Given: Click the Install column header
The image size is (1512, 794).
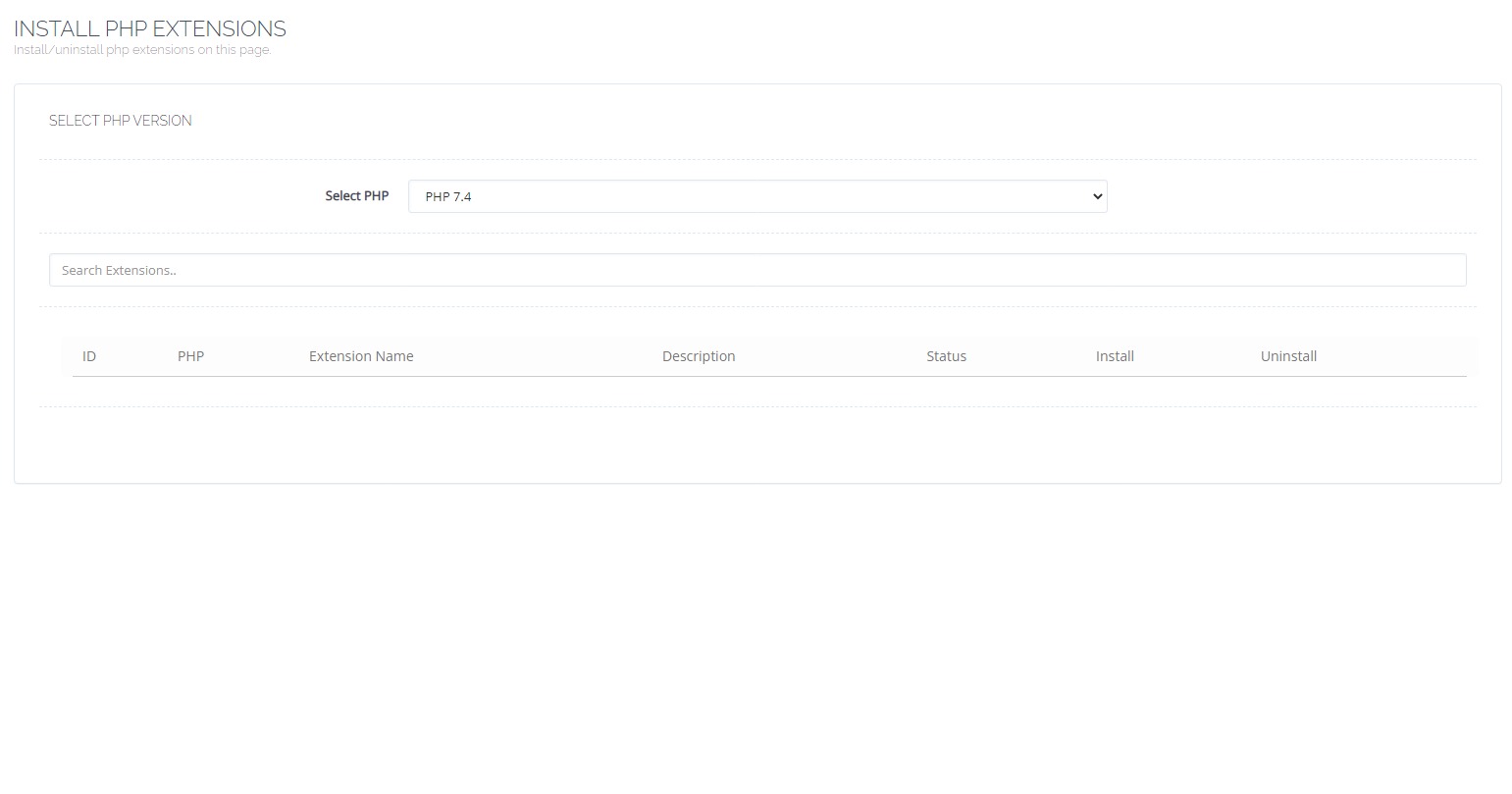Looking at the screenshot, I should pos(1115,356).
